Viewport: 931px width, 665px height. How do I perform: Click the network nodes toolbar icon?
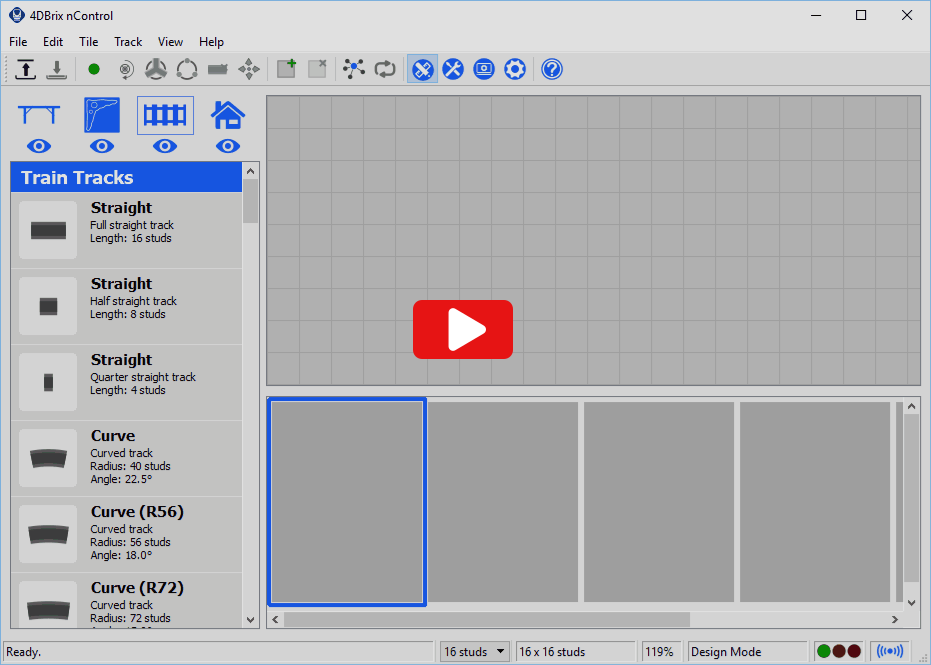pos(354,69)
